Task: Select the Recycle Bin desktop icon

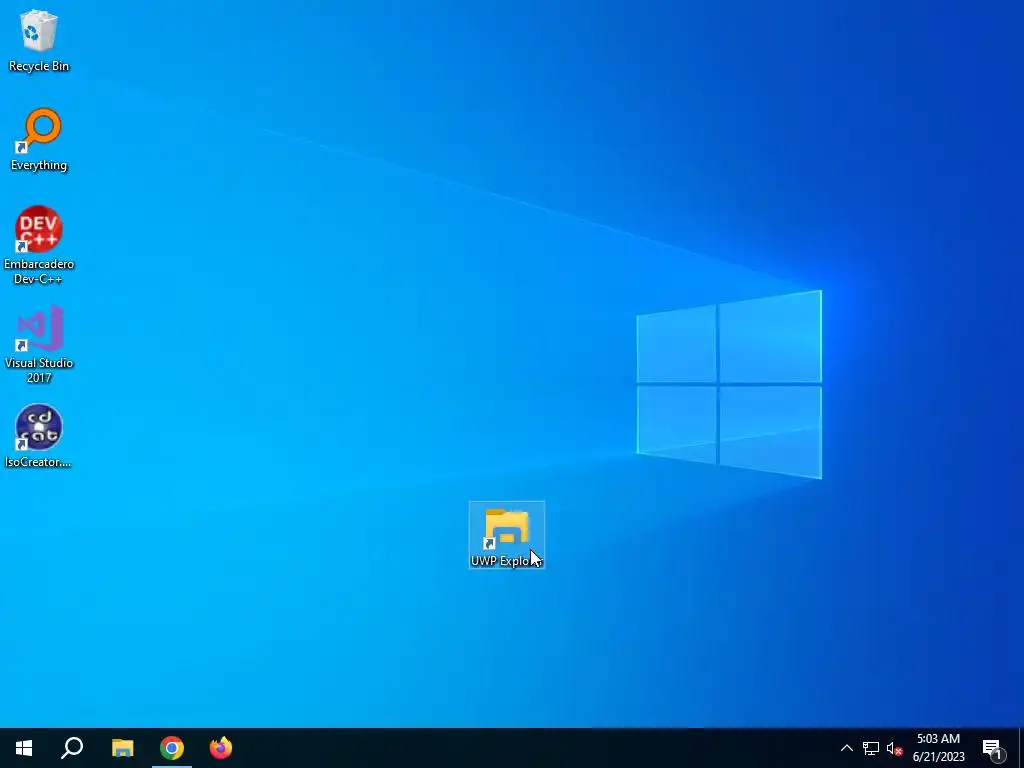Action: (39, 40)
